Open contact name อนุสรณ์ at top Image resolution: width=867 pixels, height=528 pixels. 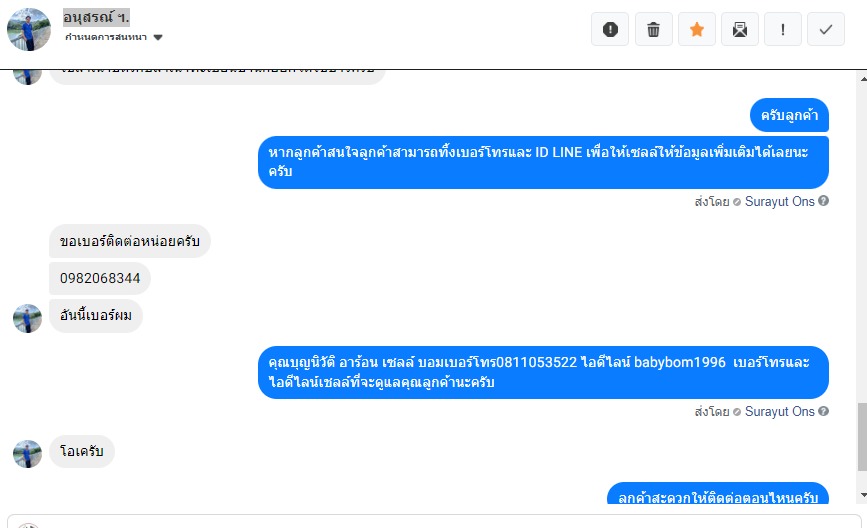[96, 18]
